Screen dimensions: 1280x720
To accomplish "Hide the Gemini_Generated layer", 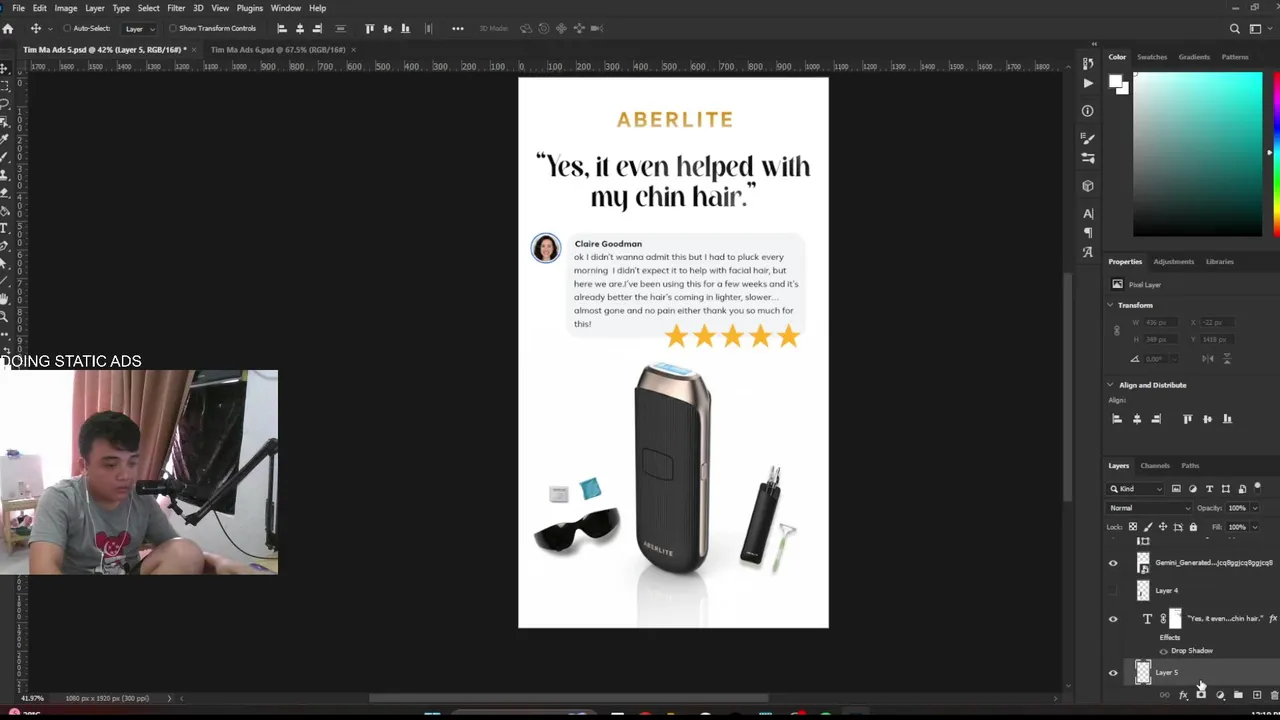I will [x=1113, y=563].
